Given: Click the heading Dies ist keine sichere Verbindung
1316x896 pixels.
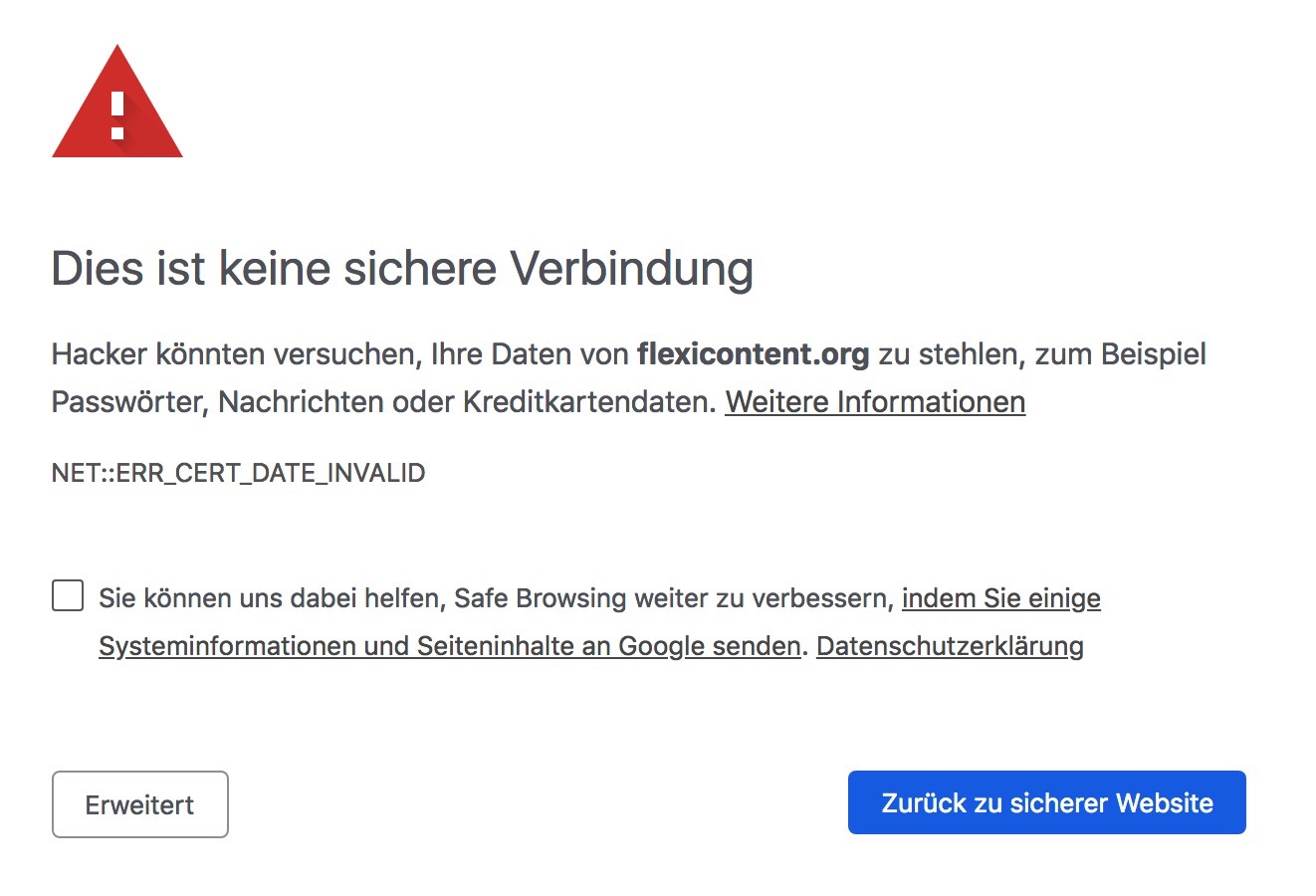Looking at the screenshot, I should point(402,269).
